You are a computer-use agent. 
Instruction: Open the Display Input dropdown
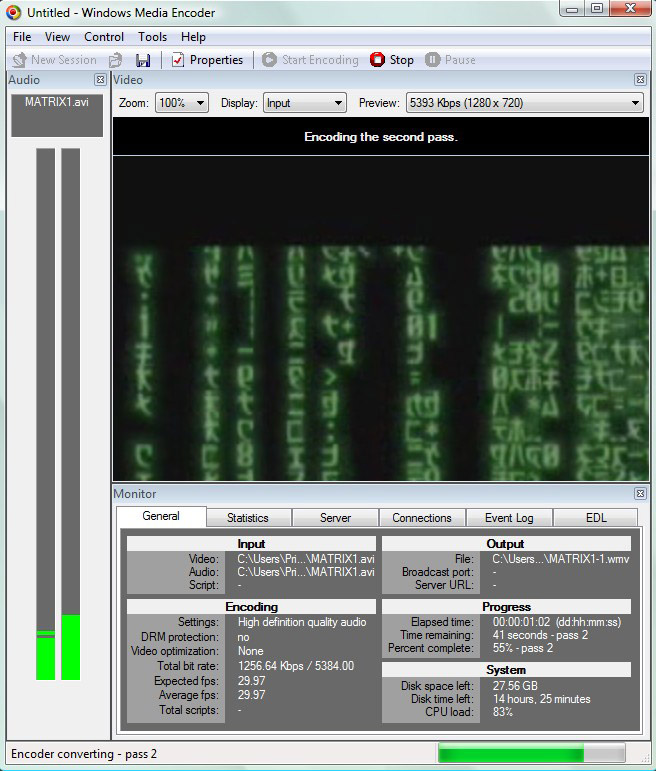coord(305,103)
